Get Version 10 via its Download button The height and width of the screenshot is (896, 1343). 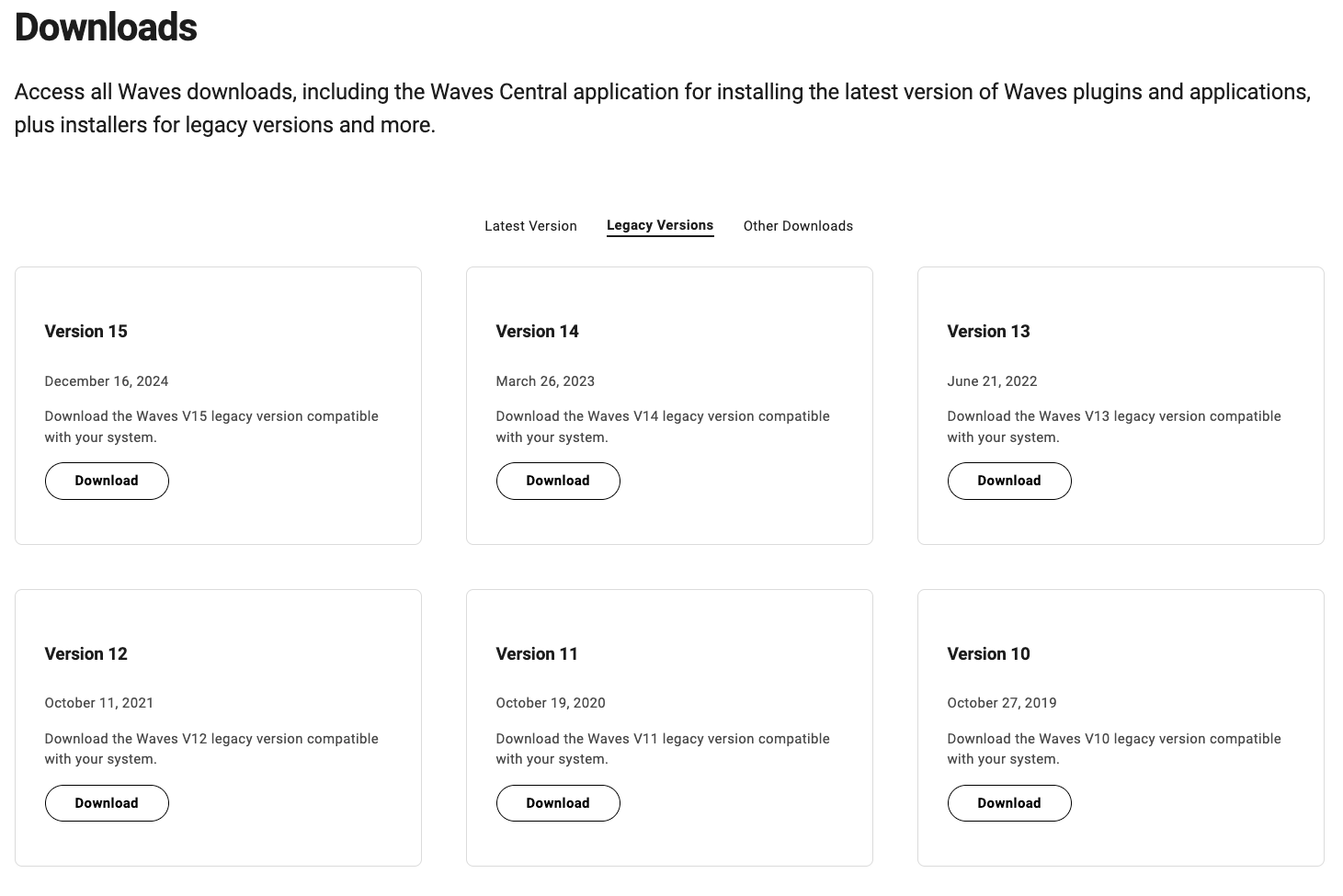(x=1008, y=803)
